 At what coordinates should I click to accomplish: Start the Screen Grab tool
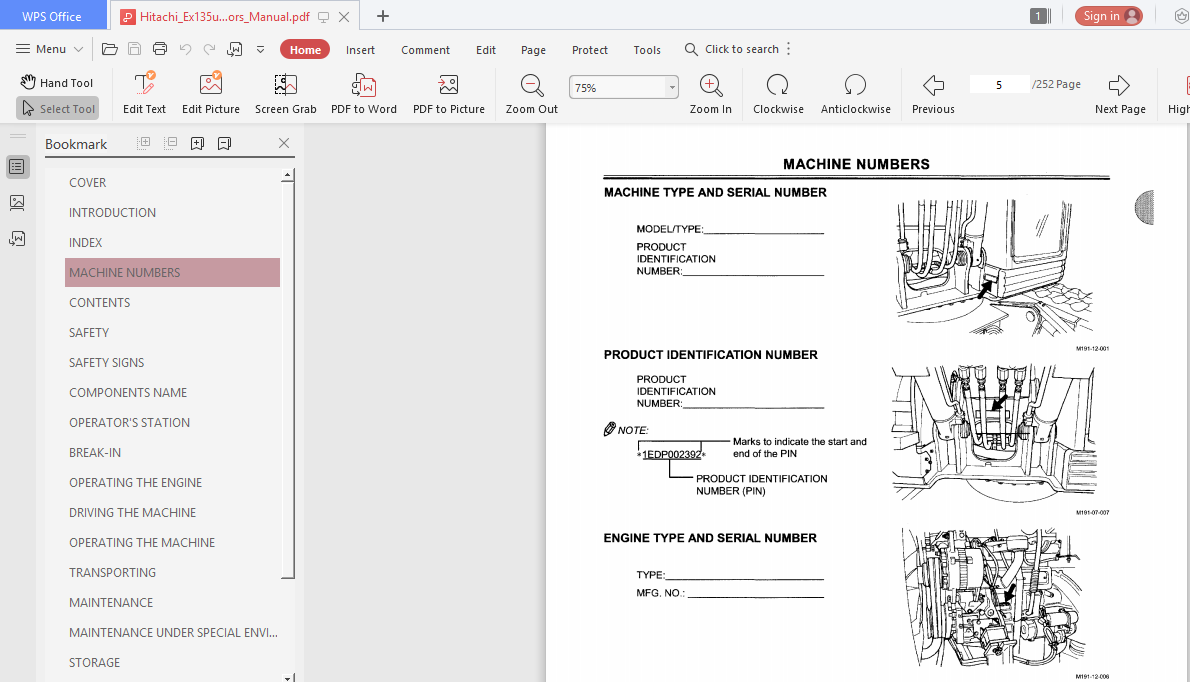[x=285, y=93]
